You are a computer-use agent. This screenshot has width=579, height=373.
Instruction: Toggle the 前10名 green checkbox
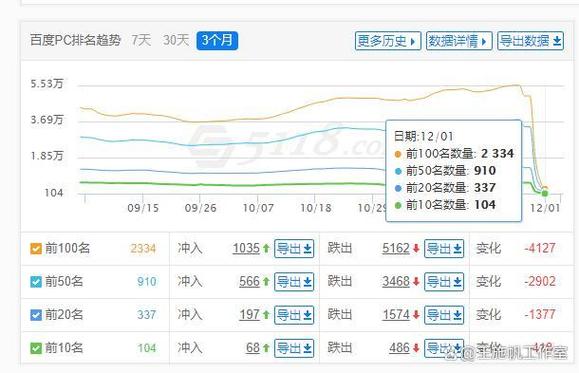[36, 348]
